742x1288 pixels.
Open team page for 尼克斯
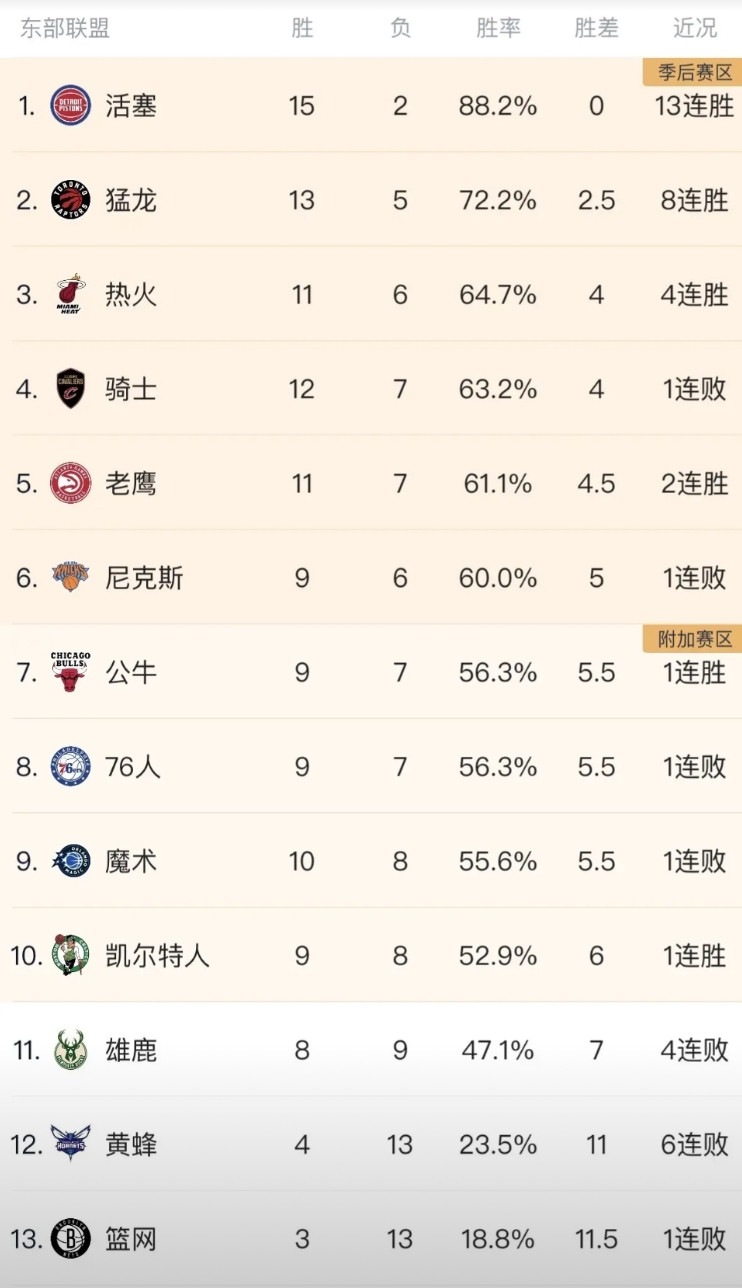[x=143, y=578]
